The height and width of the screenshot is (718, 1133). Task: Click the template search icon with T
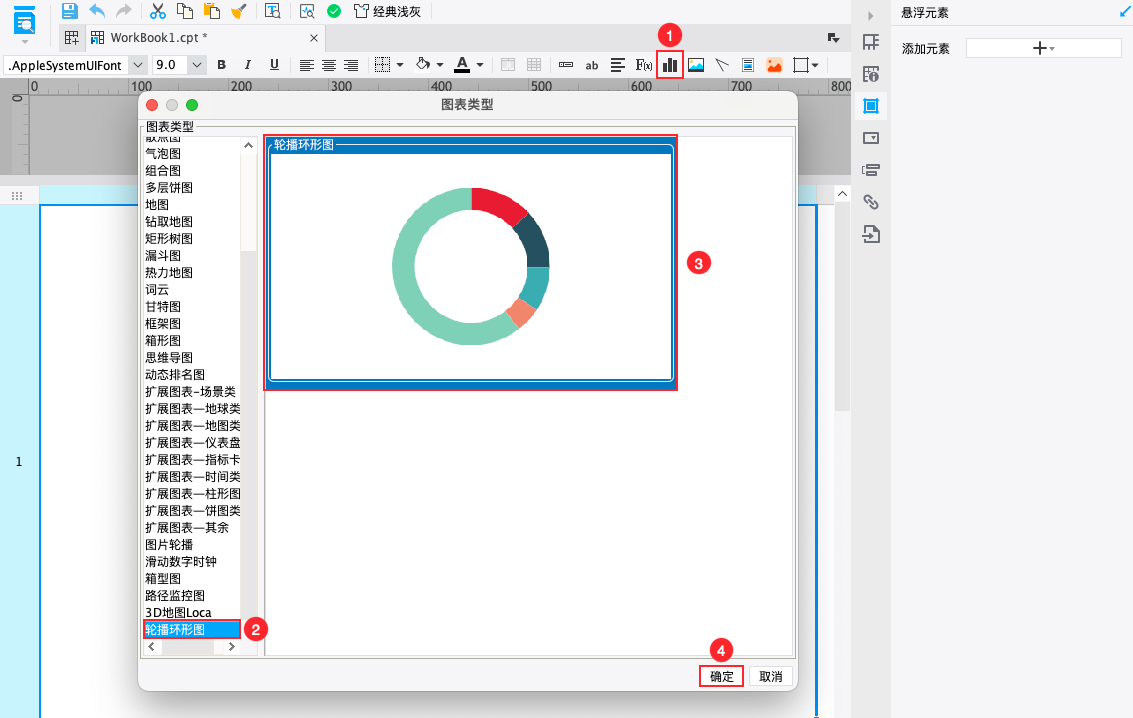point(272,11)
